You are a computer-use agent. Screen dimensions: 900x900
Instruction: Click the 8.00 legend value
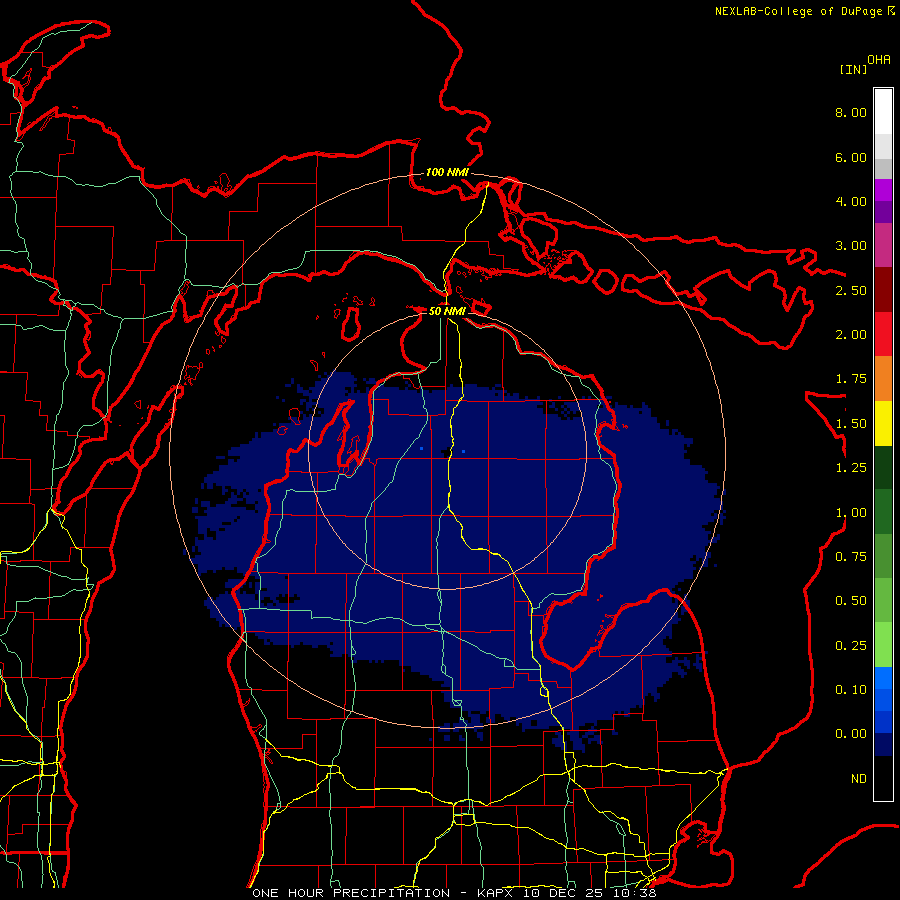[851, 112]
